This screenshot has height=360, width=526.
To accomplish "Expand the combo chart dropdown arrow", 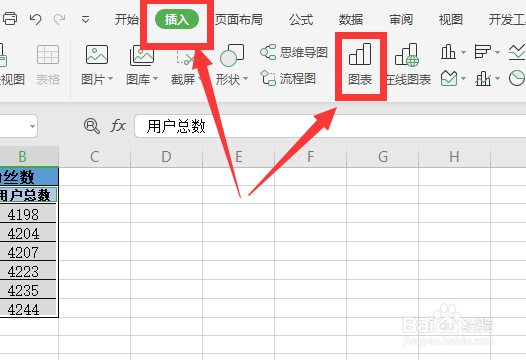I will point(497,79).
